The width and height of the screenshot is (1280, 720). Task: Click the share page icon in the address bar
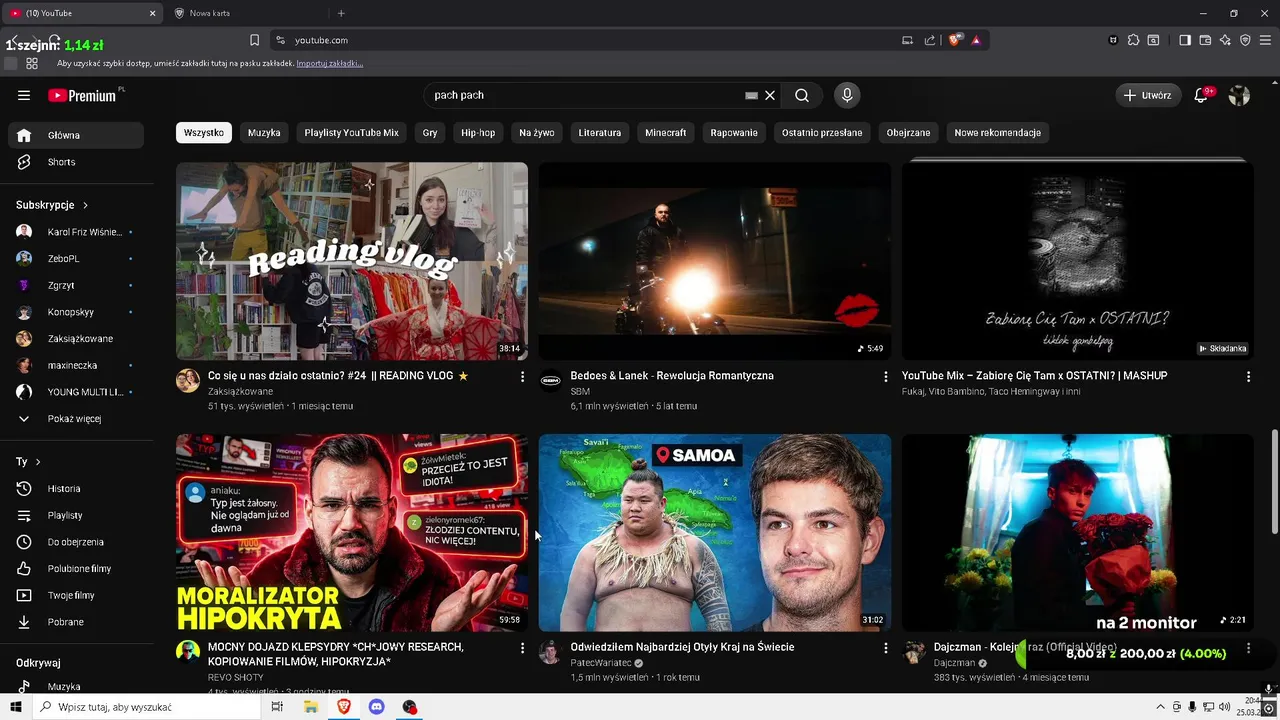930,40
